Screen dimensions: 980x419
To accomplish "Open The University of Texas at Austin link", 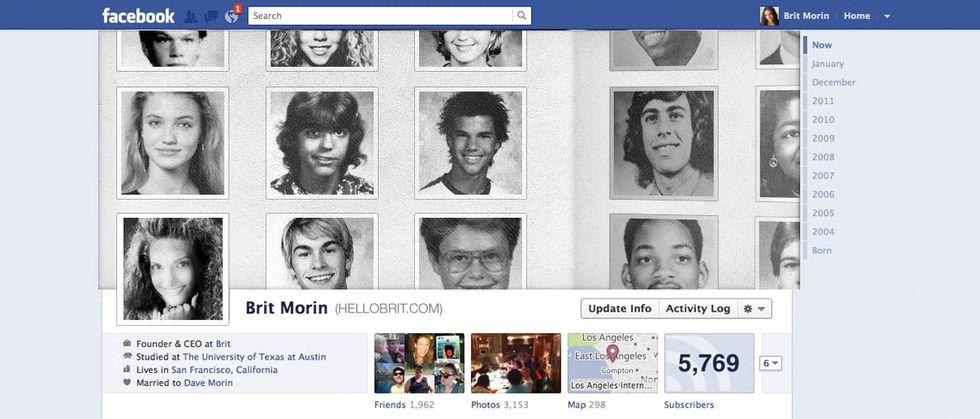I will tap(254, 356).
